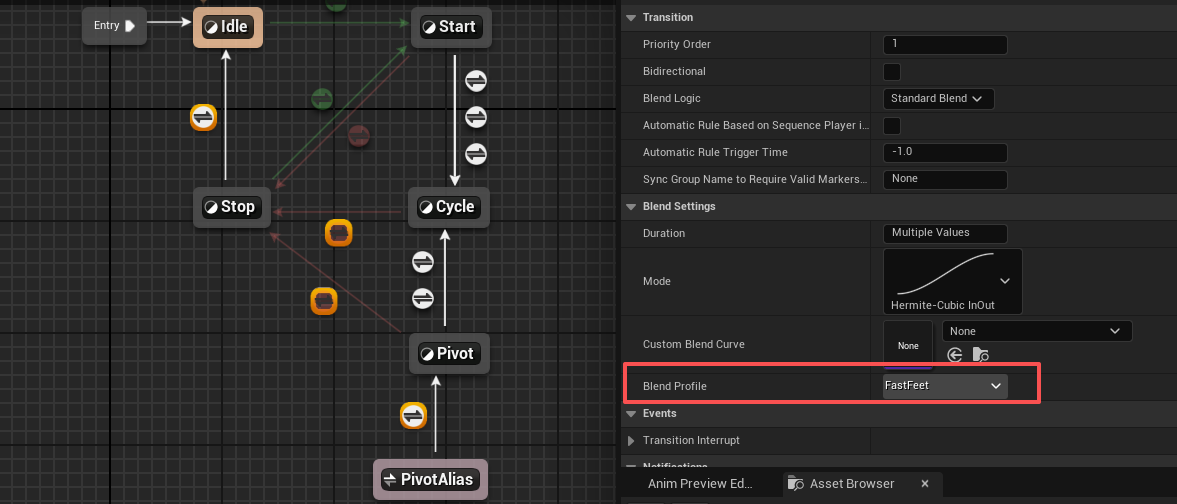Collapse the Blend Settings section
1177x504 pixels.
click(x=631, y=207)
